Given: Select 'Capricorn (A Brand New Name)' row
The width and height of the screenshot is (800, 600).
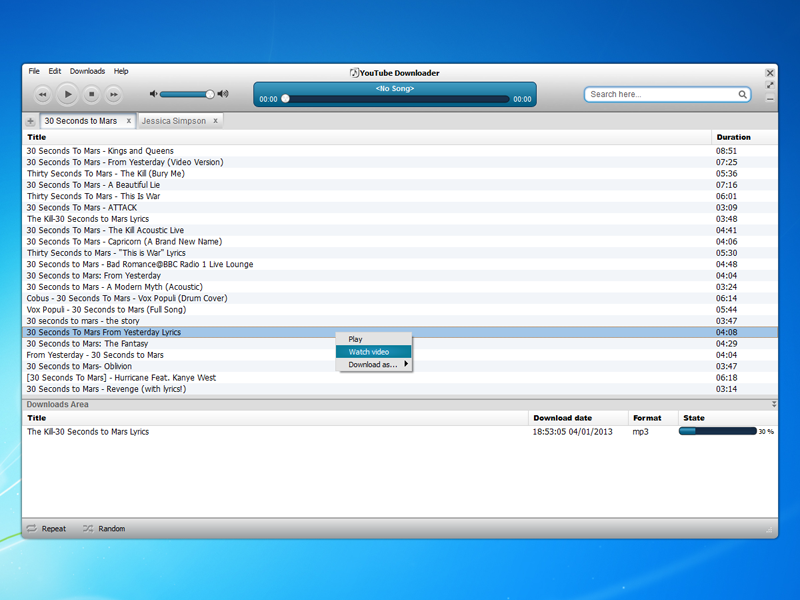Looking at the screenshot, I should pos(400,241).
